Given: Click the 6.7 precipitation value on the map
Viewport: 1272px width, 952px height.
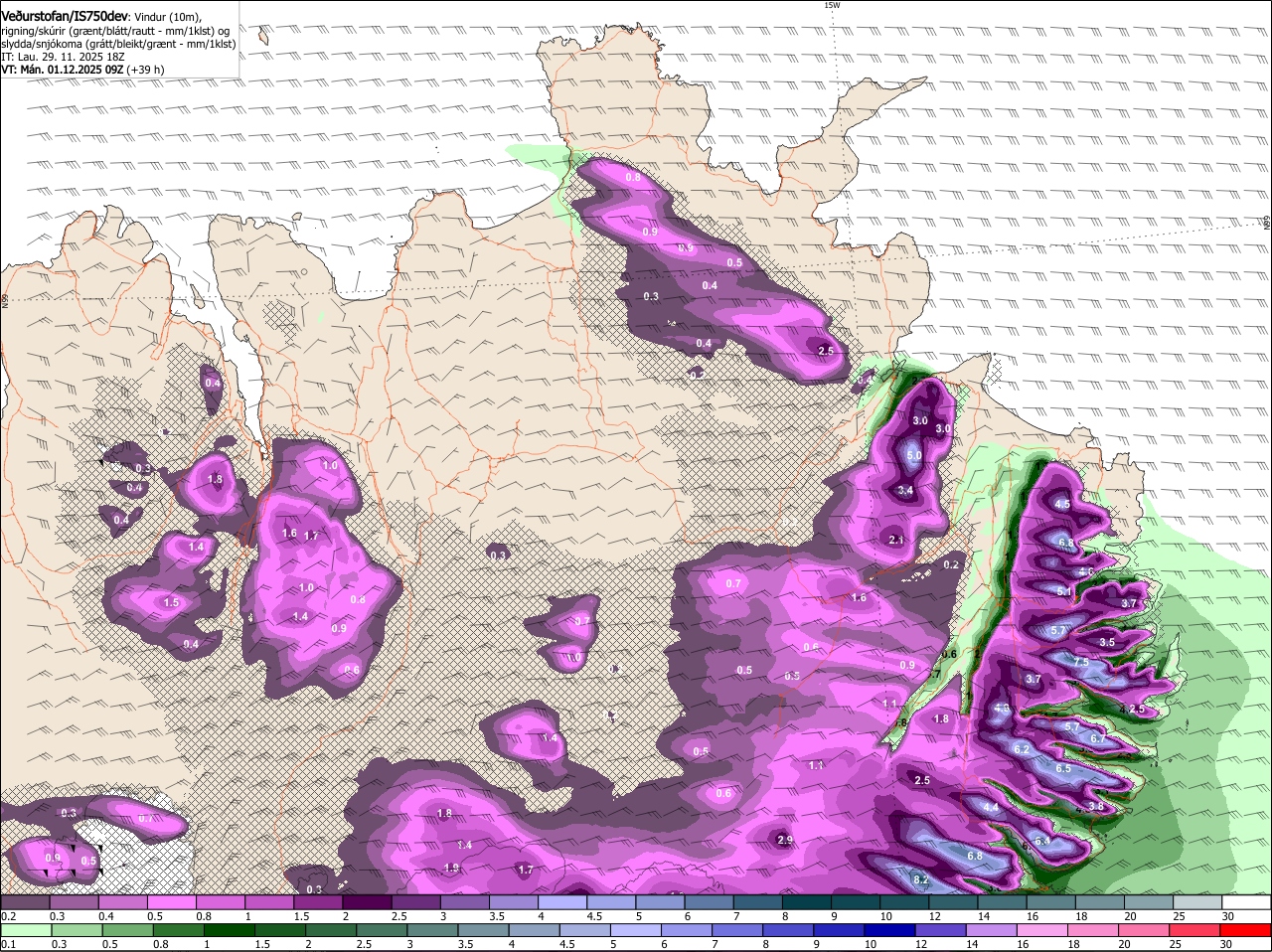Looking at the screenshot, I should coord(1097,738).
